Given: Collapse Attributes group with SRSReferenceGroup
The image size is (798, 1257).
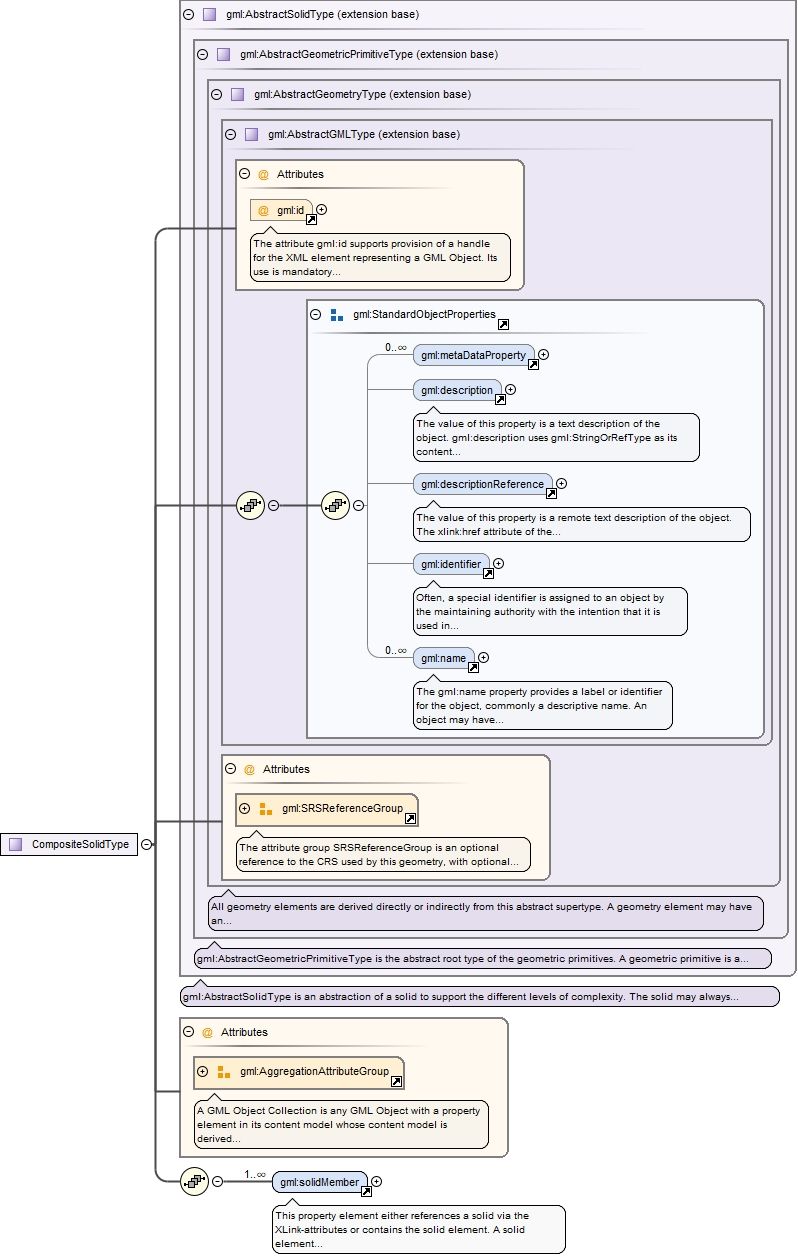Looking at the screenshot, I should pyautogui.click(x=230, y=769).
